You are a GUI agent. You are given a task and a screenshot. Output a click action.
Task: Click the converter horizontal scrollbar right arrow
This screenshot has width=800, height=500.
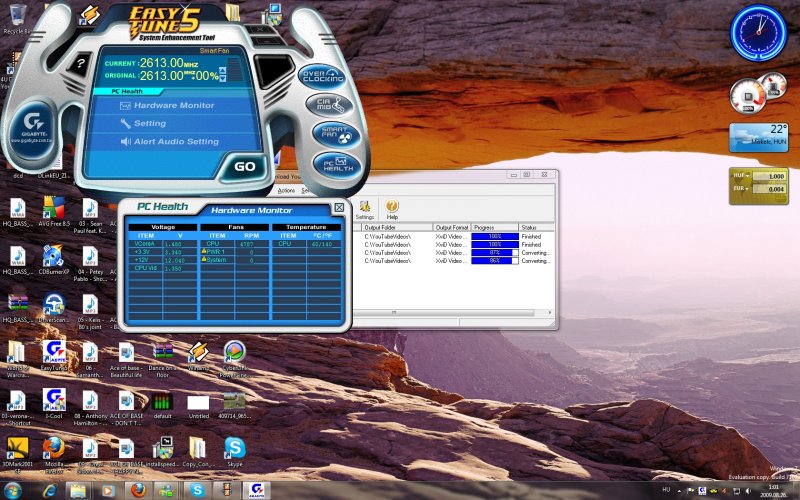[549, 312]
